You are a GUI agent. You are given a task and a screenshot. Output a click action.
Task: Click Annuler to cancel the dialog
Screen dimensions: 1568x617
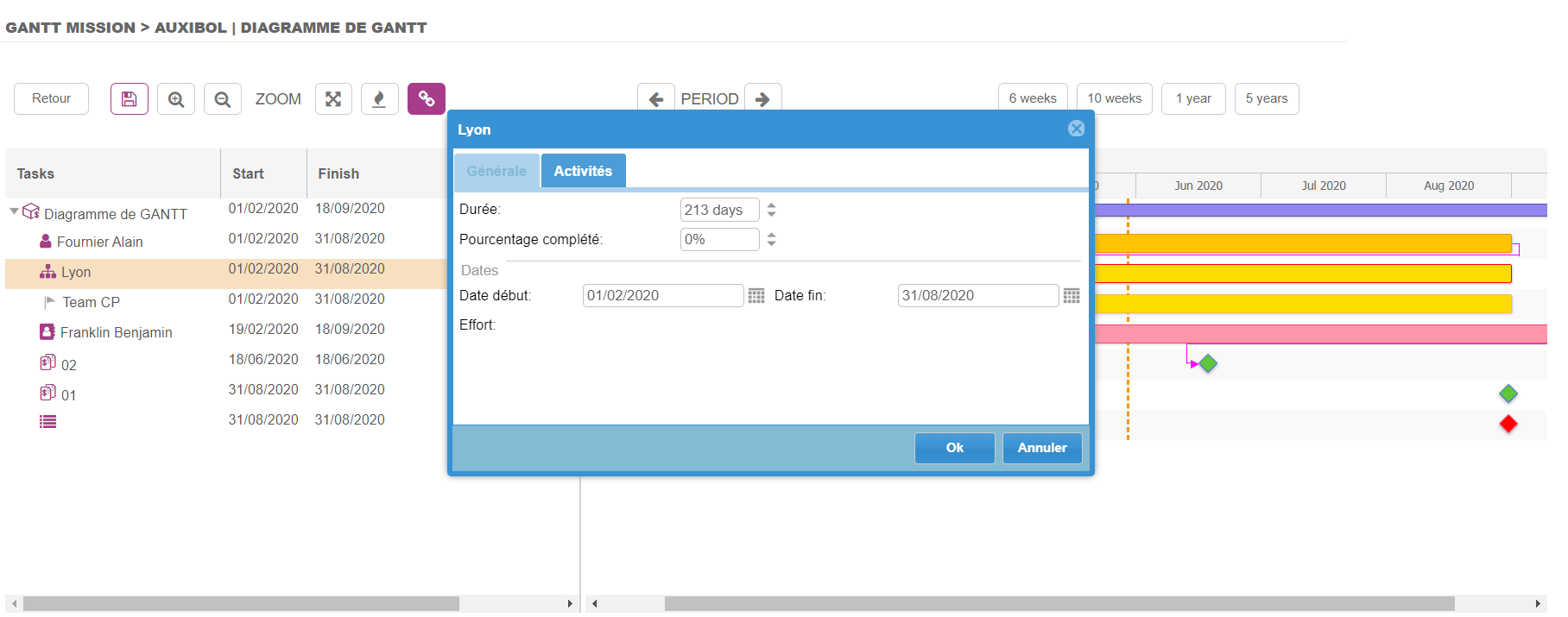pos(1041,448)
